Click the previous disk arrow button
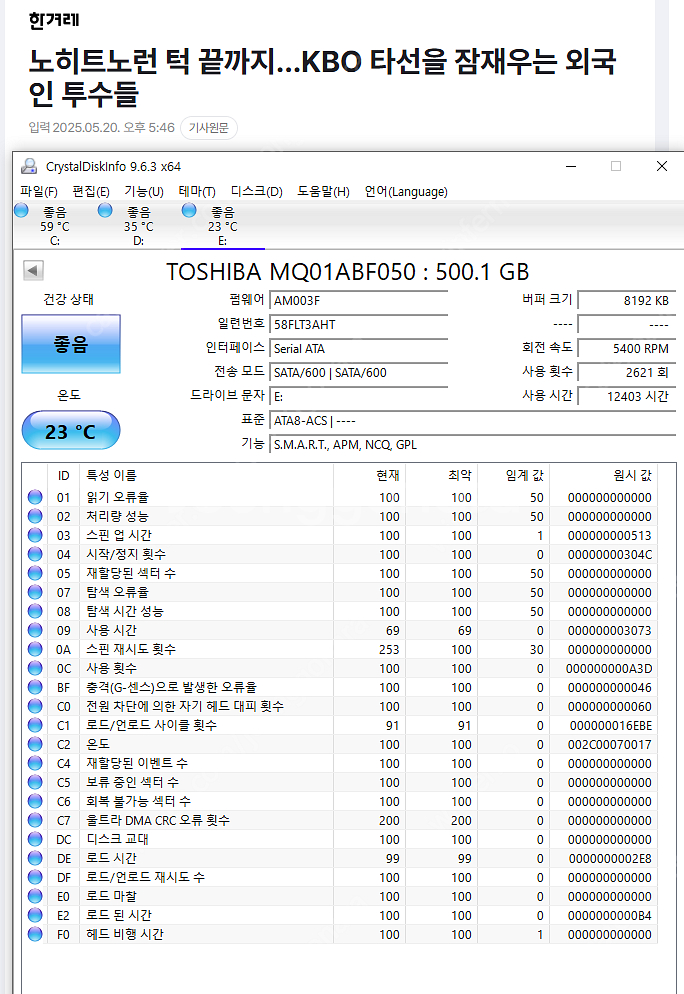The width and height of the screenshot is (684, 994). tap(33, 271)
